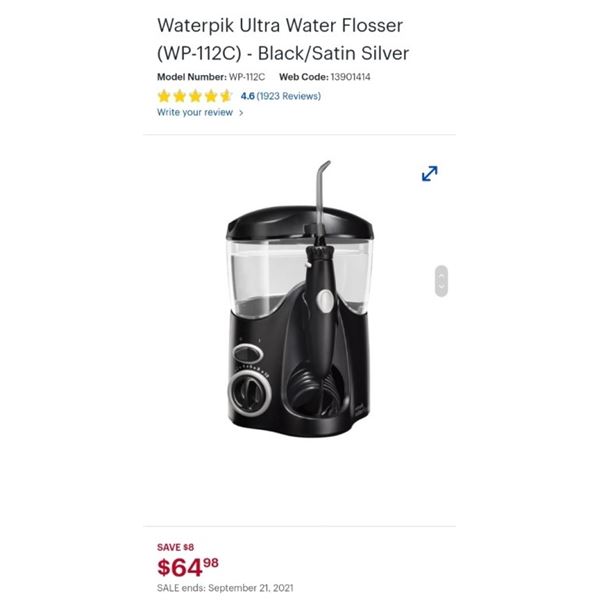Expand the product image to fullscreen
The height and width of the screenshot is (600, 600).
point(429,173)
